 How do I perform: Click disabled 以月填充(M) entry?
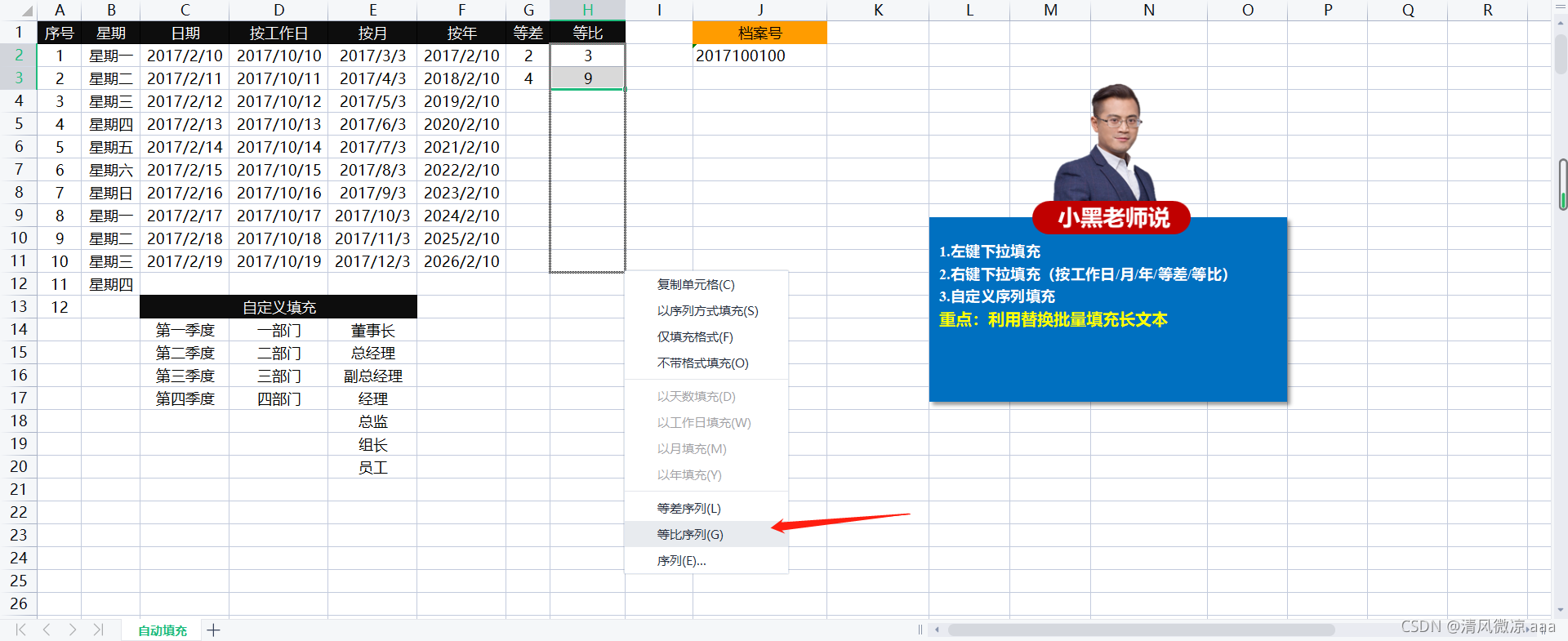(x=706, y=448)
